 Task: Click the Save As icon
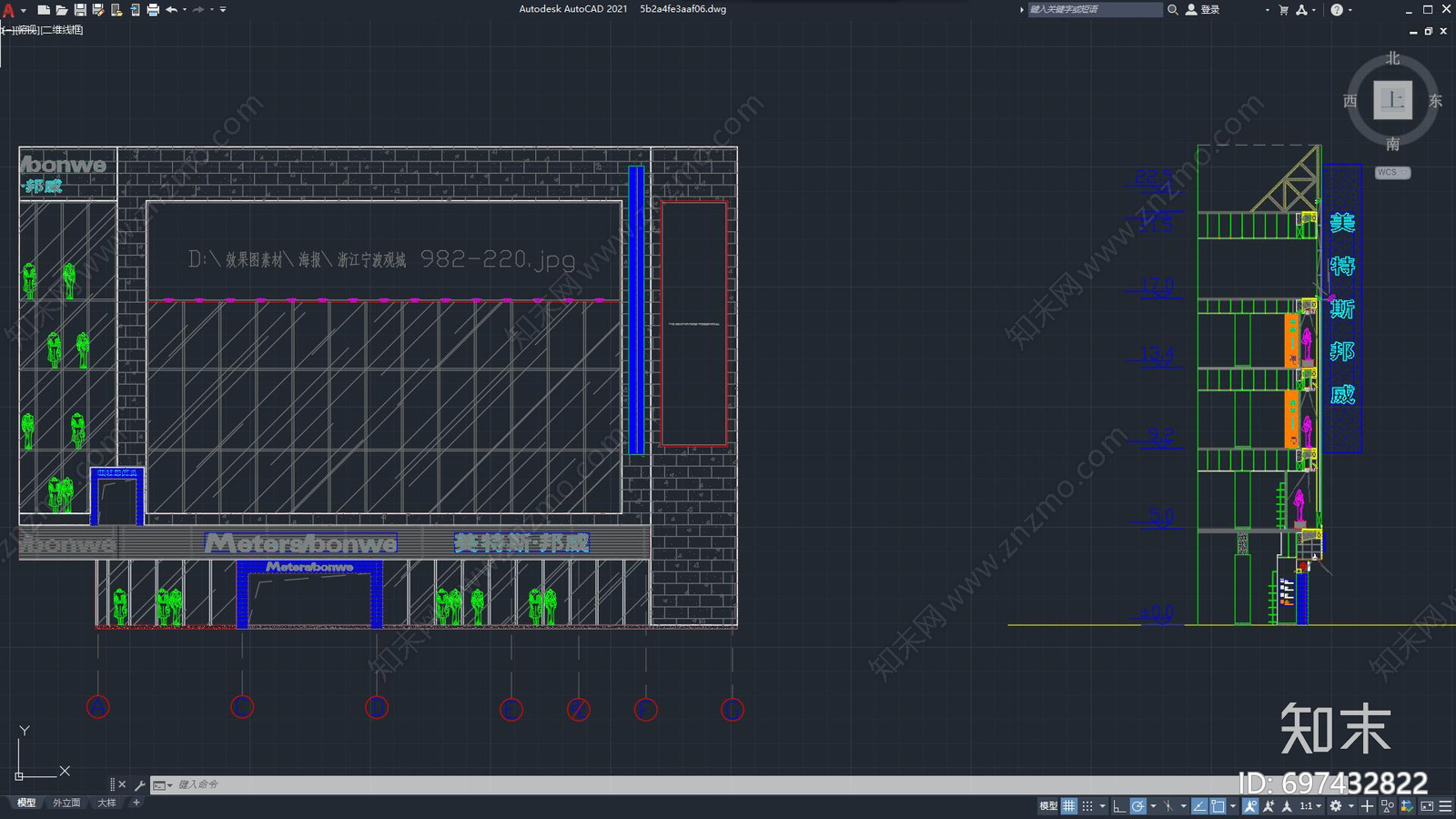click(x=98, y=10)
